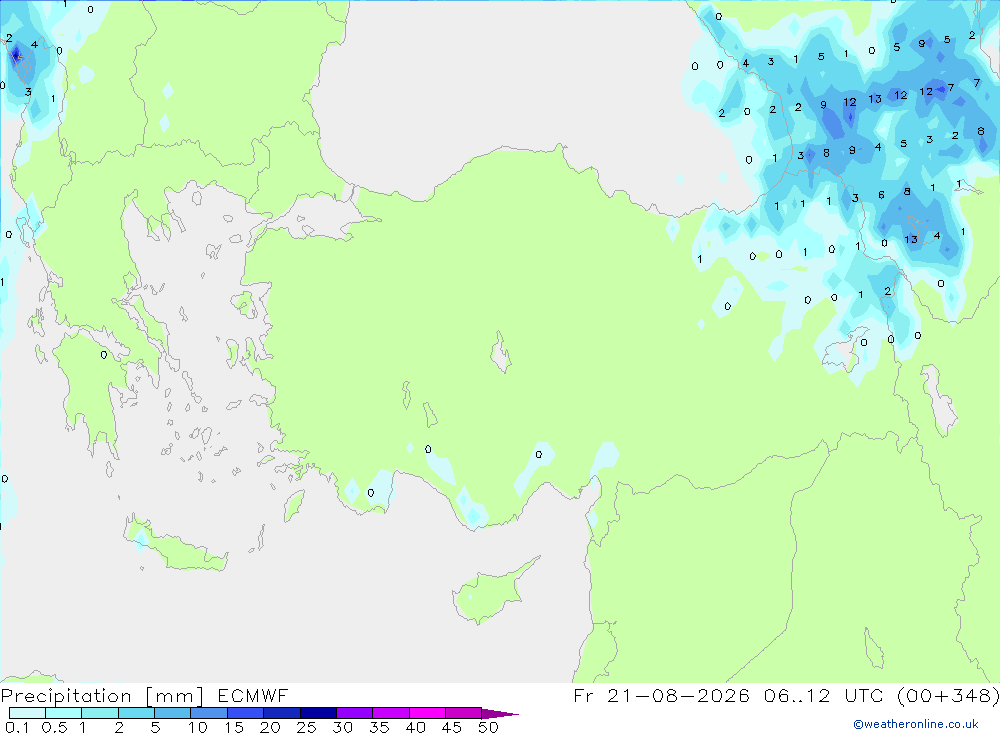Select the 1–2 mm legend color box

coord(99,713)
